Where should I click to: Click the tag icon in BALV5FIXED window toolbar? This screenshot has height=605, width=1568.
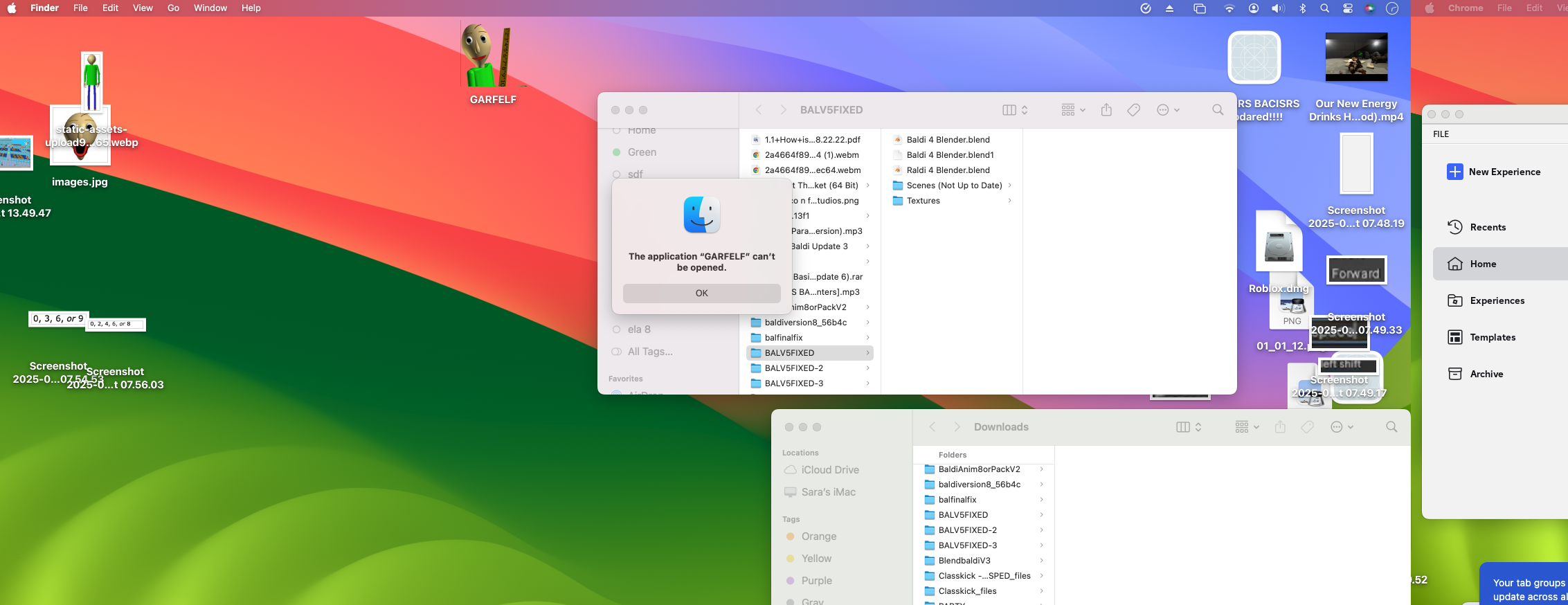coord(1133,110)
